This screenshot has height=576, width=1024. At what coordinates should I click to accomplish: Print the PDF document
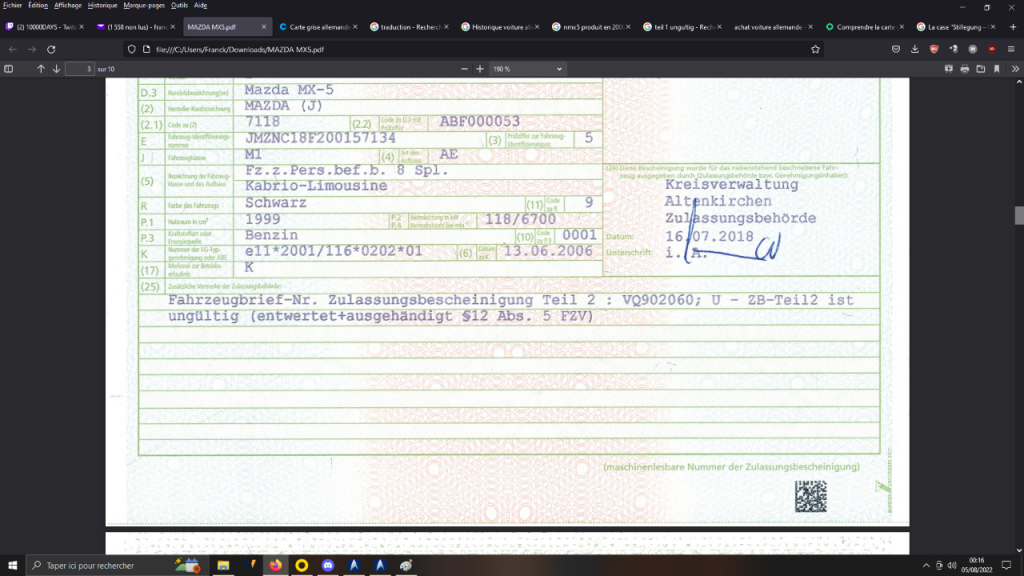[965, 69]
